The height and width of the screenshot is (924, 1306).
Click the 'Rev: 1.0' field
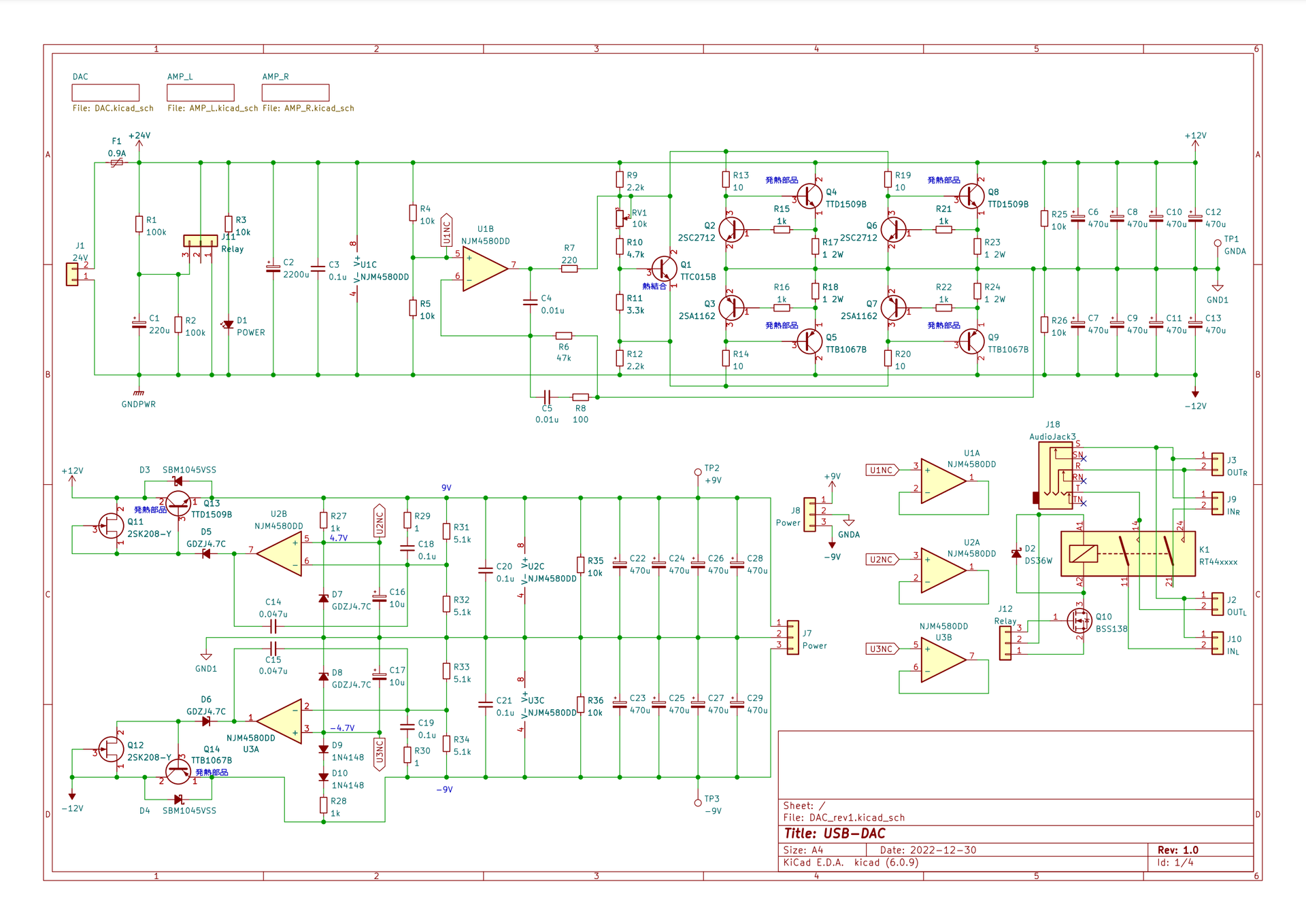(1178, 850)
